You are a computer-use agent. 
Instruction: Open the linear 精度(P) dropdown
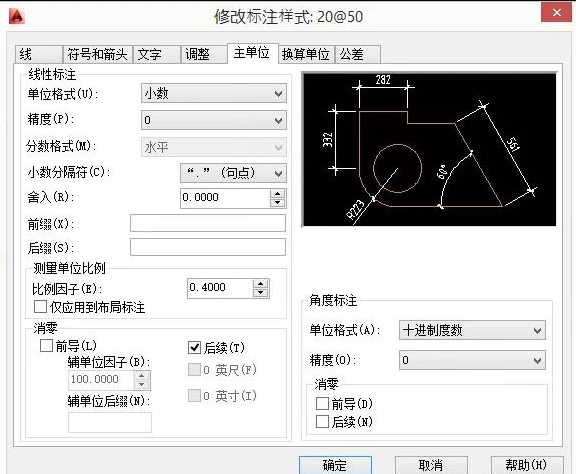[x=214, y=120]
